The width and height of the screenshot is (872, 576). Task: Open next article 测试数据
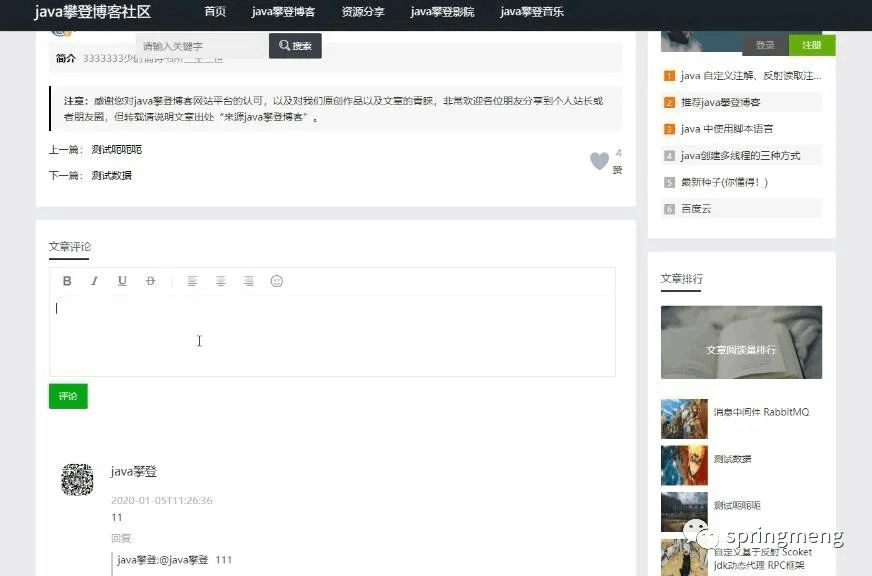(112, 176)
